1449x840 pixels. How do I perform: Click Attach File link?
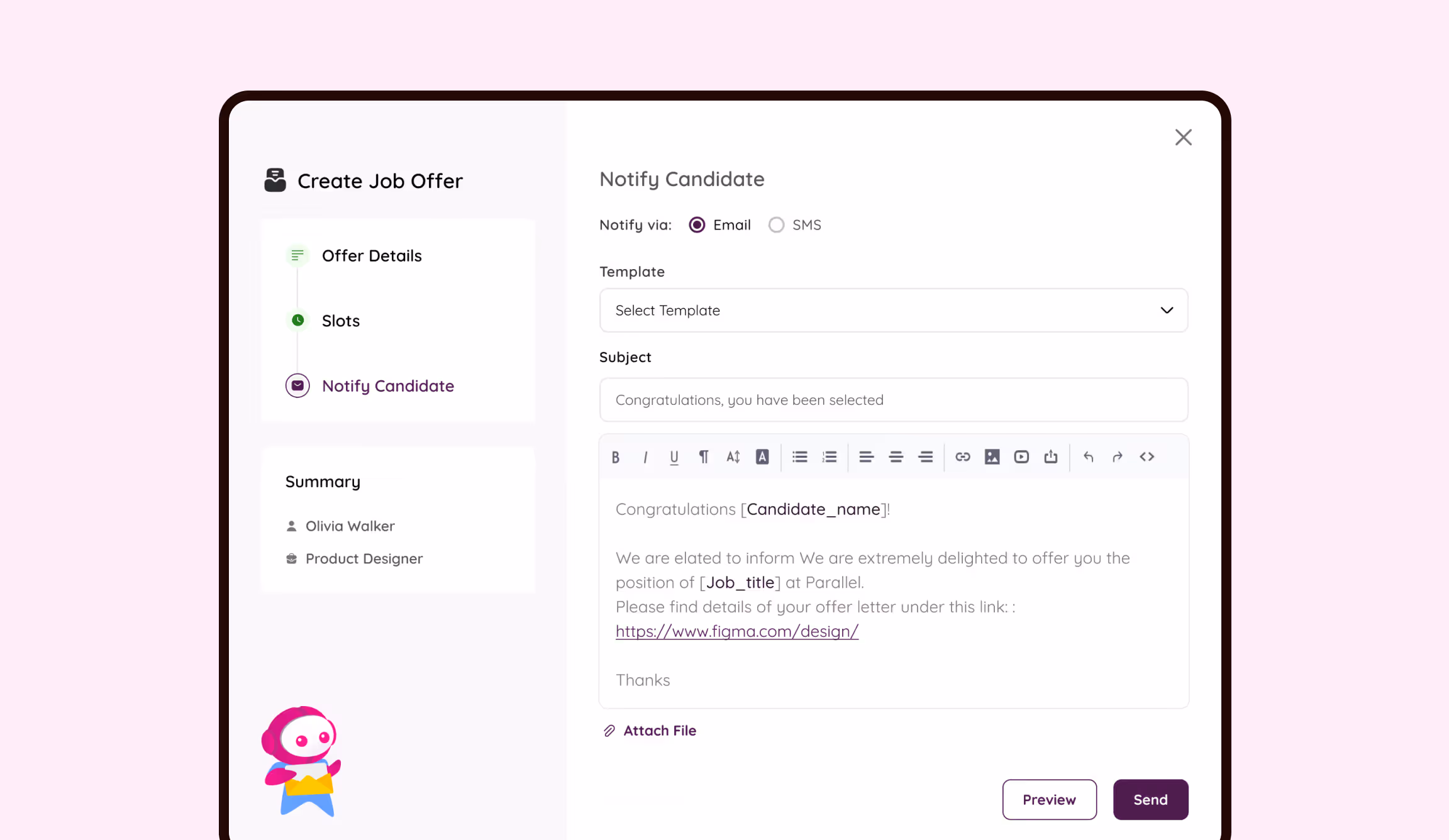pos(650,731)
